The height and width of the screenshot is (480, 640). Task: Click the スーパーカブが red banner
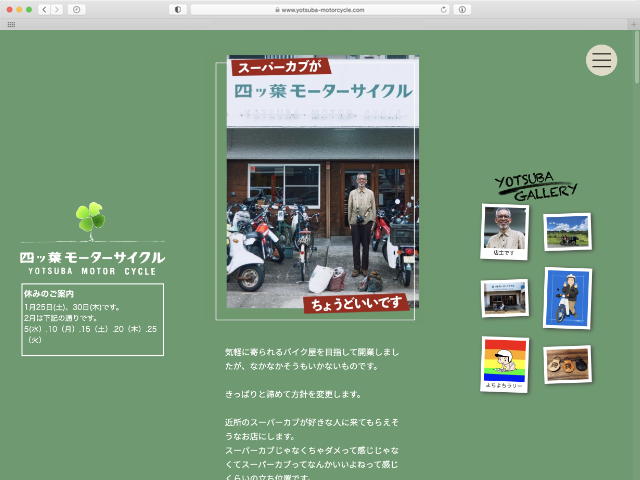(x=281, y=67)
